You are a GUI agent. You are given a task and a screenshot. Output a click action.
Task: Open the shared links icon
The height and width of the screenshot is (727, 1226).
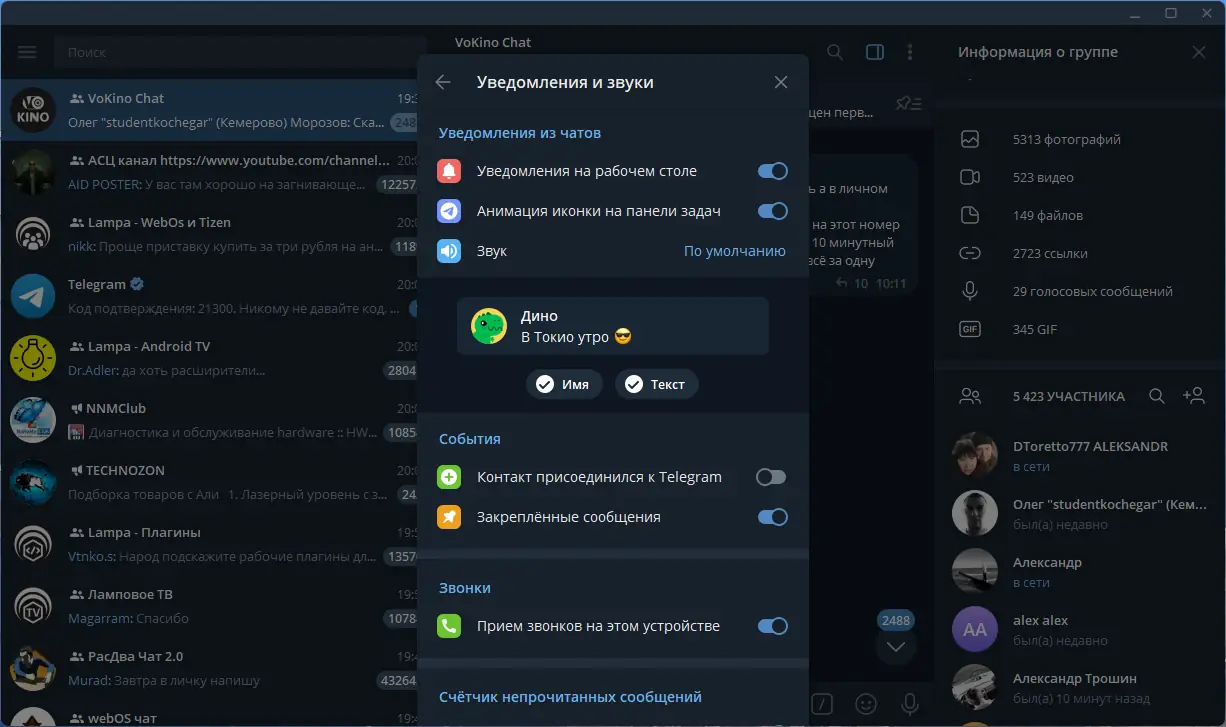[969, 254]
